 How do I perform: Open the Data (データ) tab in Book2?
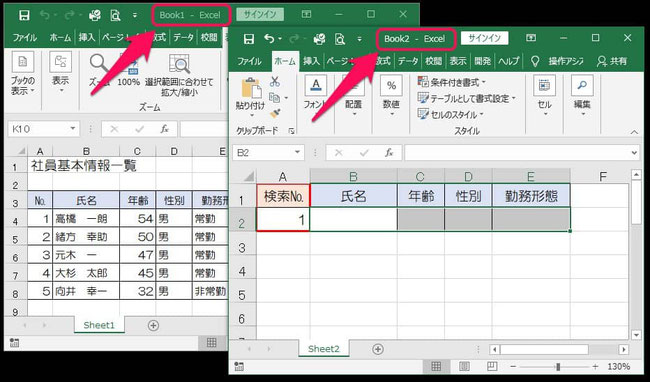408,61
